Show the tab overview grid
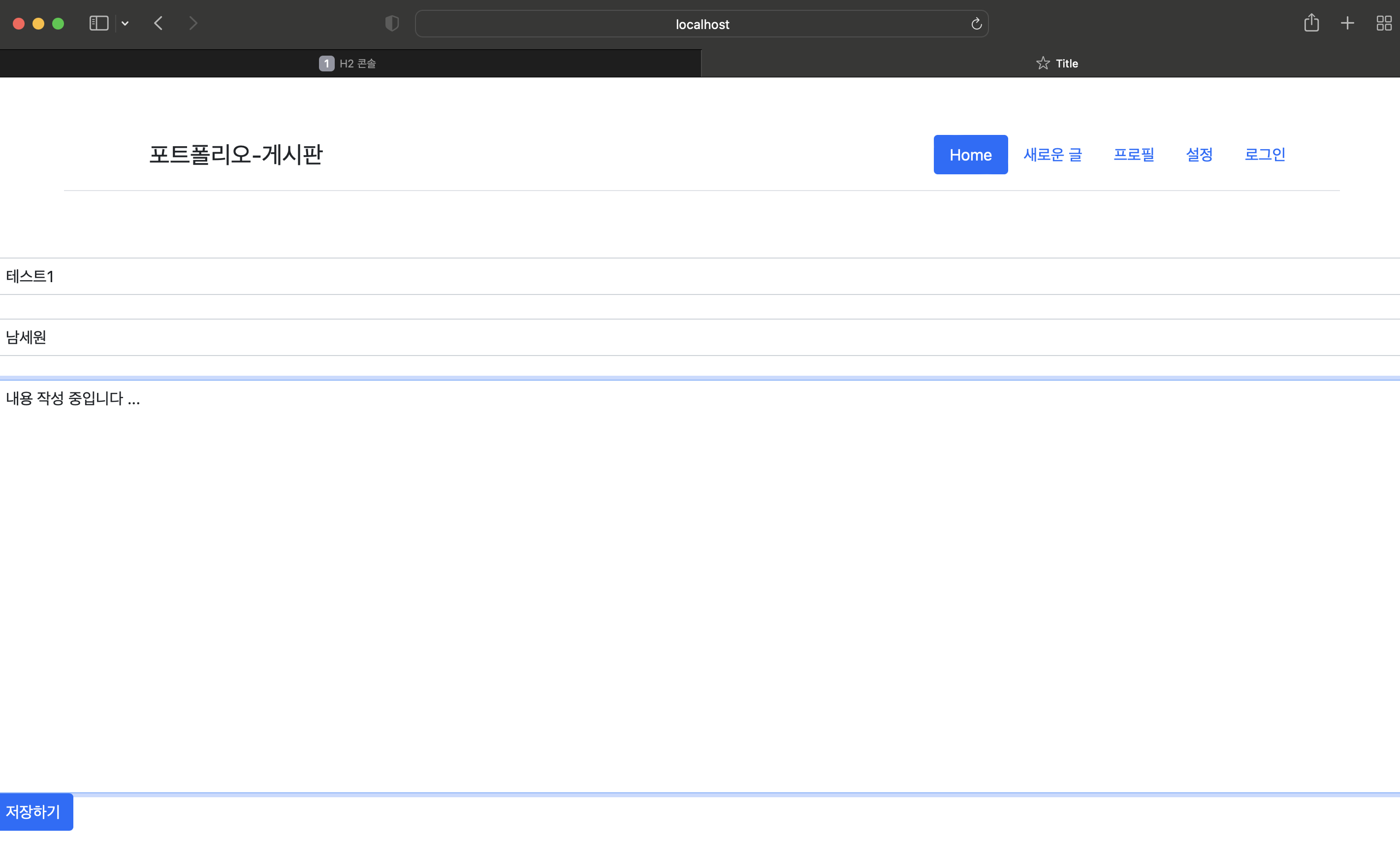Screen dimensions: 1400x846 [x=1384, y=23]
